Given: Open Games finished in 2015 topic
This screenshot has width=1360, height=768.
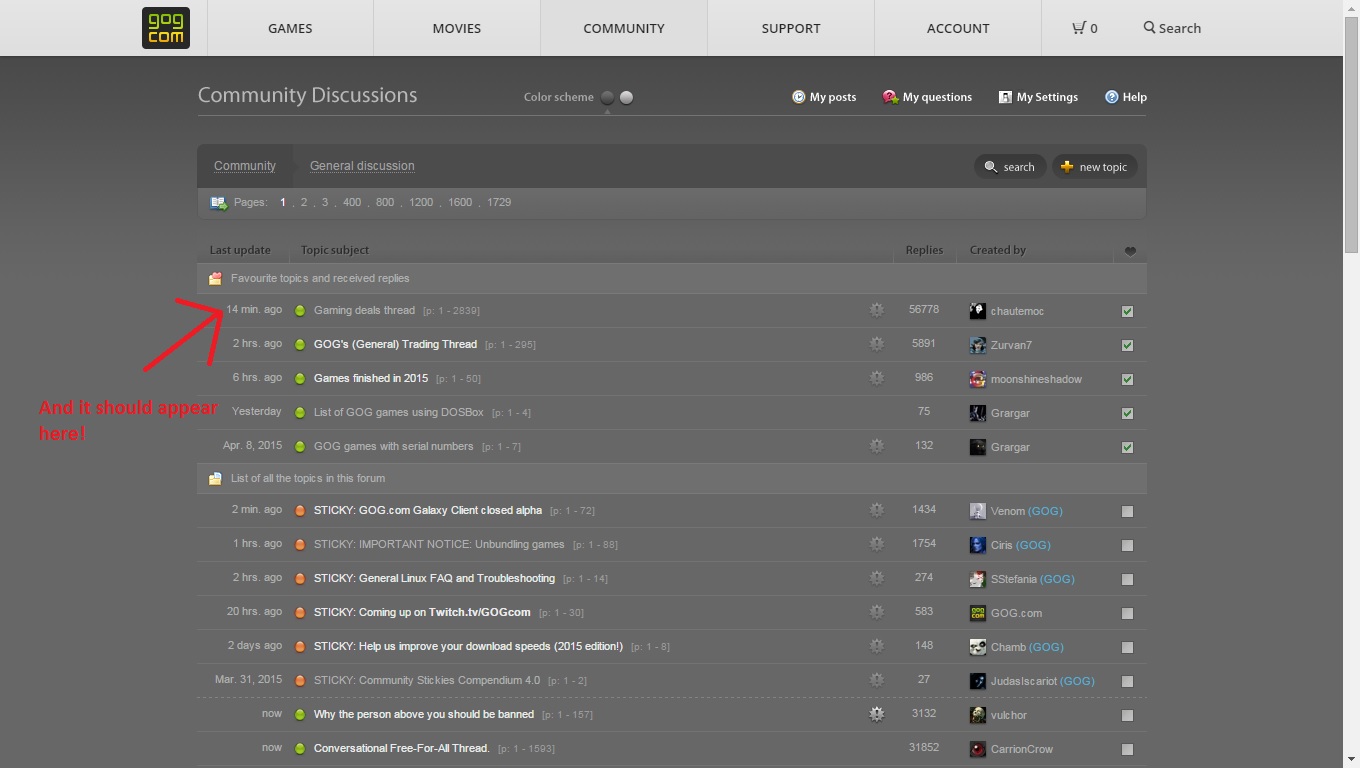Looking at the screenshot, I should pyautogui.click(x=371, y=378).
